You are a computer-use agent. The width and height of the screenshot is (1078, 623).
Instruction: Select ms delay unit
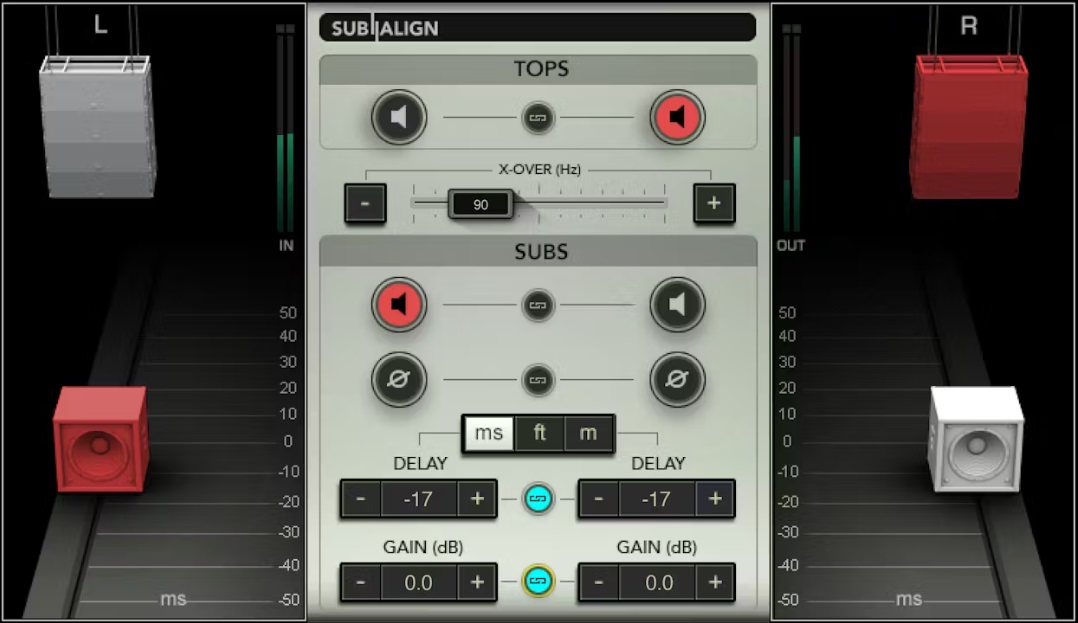(489, 433)
